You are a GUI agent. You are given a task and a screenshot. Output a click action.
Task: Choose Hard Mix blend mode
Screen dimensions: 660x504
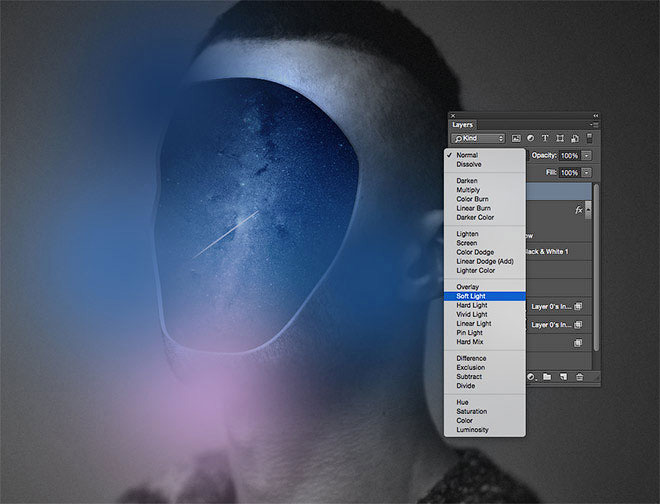485,342
